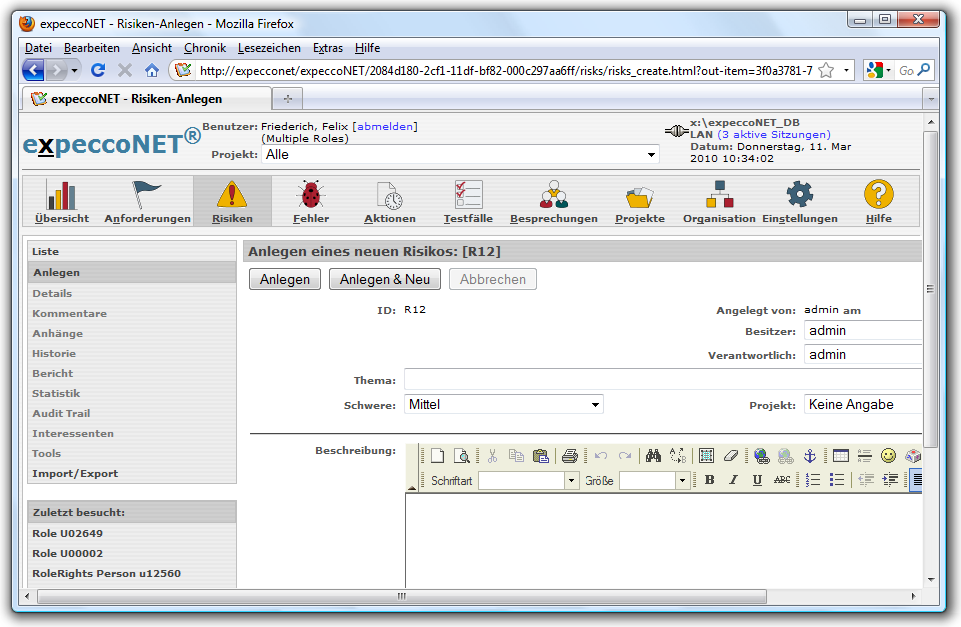This screenshot has height=627, width=961.
Task: Insert anchor using the anchor icon
Action: [810, 456]
